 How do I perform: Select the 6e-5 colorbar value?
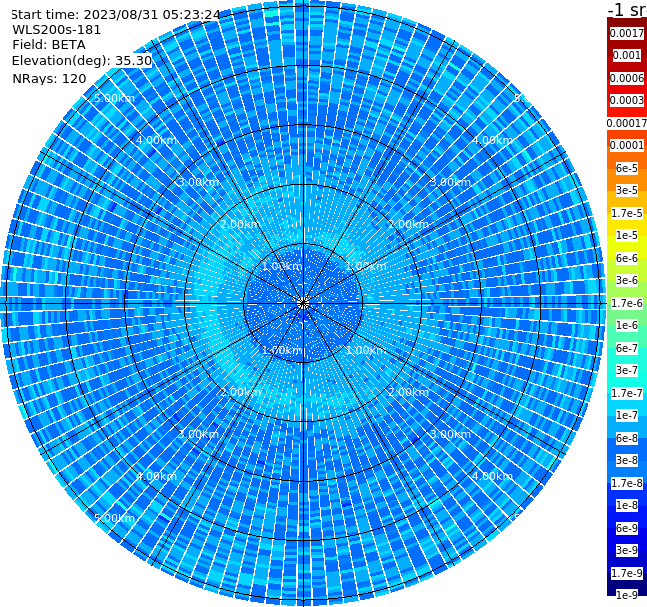(627, 168)
